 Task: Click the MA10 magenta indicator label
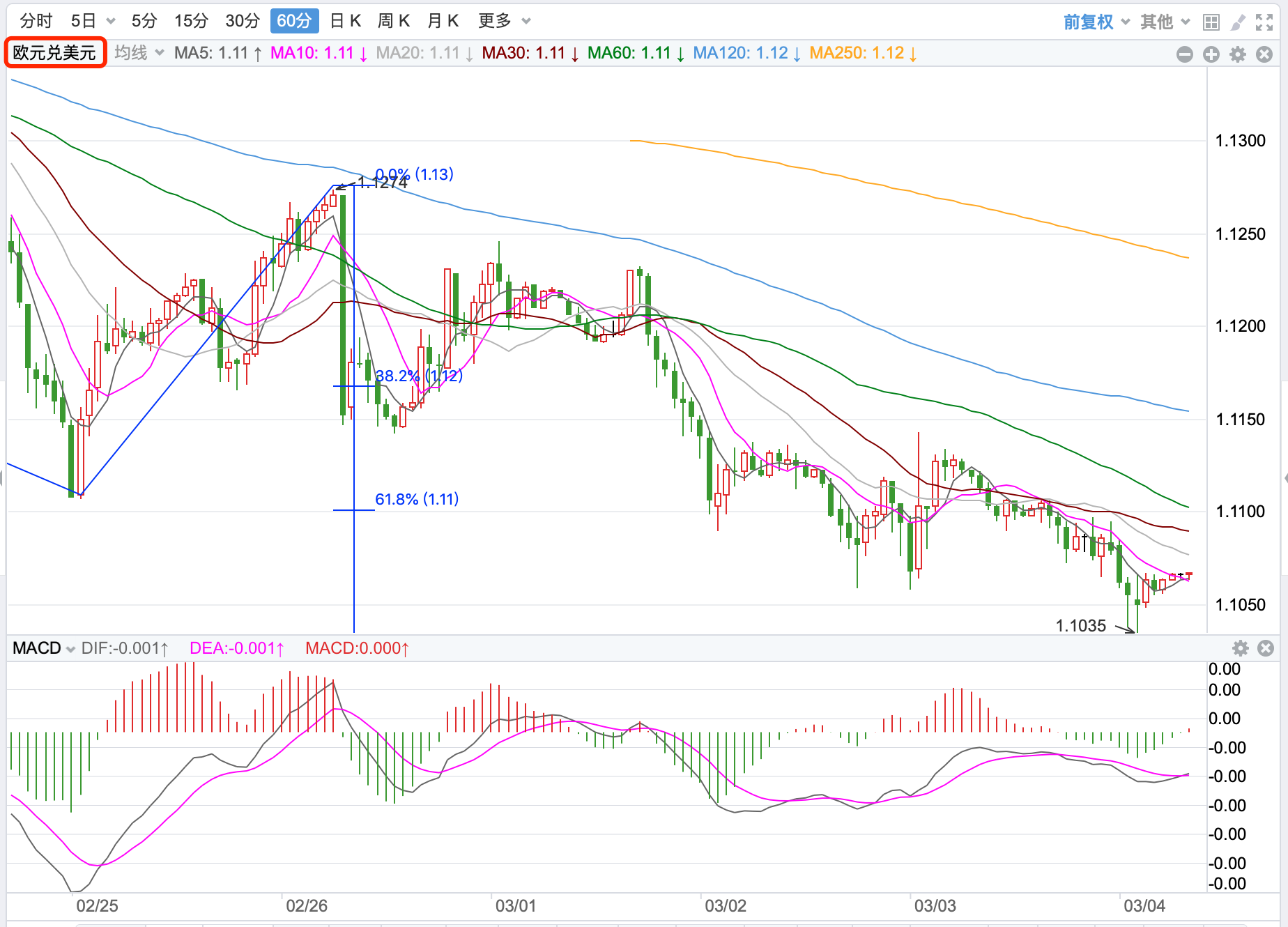319,53
